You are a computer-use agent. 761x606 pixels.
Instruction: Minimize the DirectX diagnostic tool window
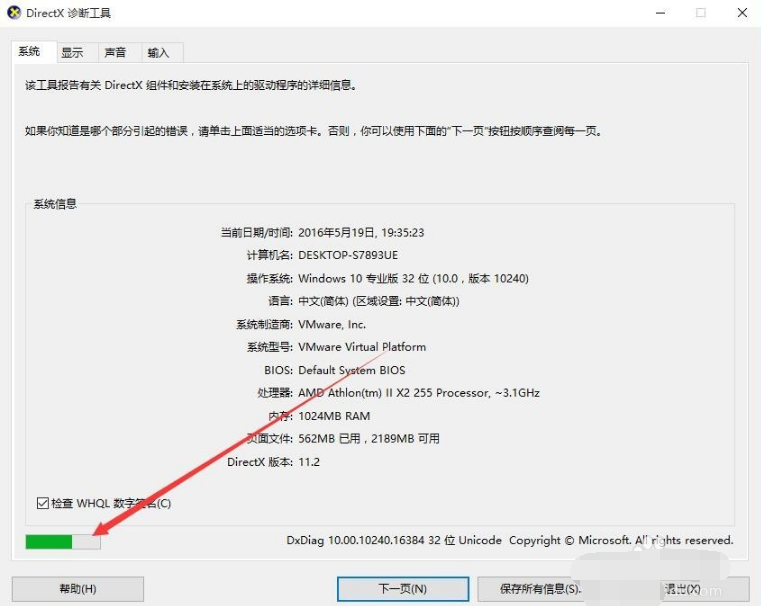point(661,13)
